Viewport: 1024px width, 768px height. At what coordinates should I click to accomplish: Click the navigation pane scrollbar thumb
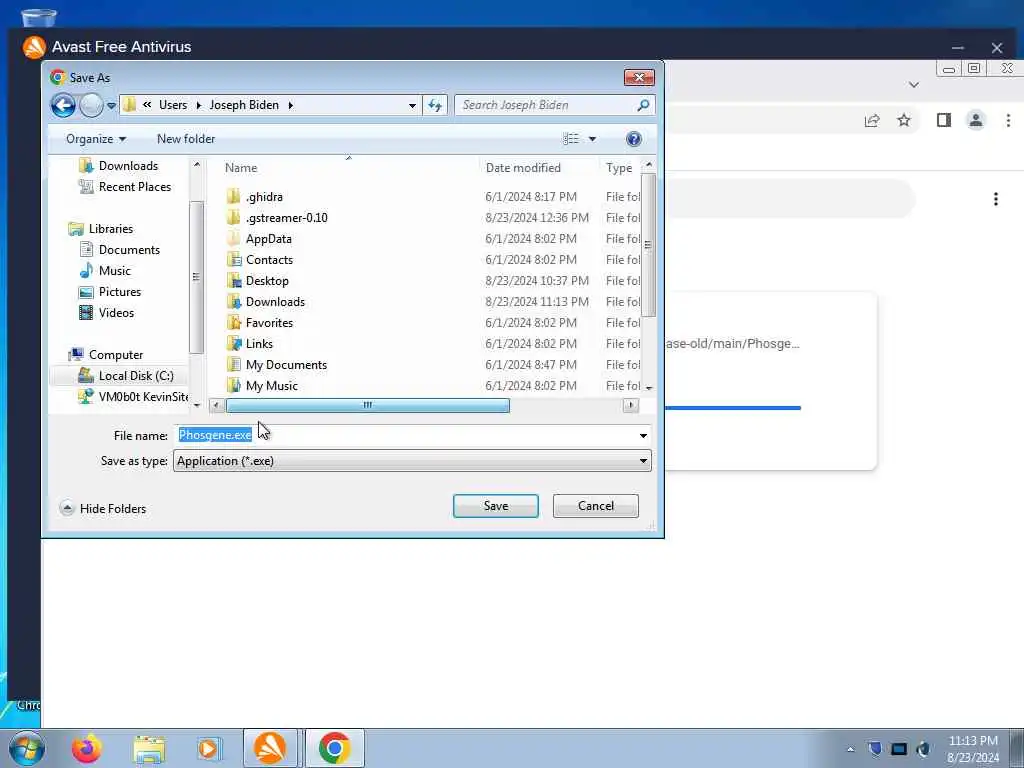pos(196,277)
